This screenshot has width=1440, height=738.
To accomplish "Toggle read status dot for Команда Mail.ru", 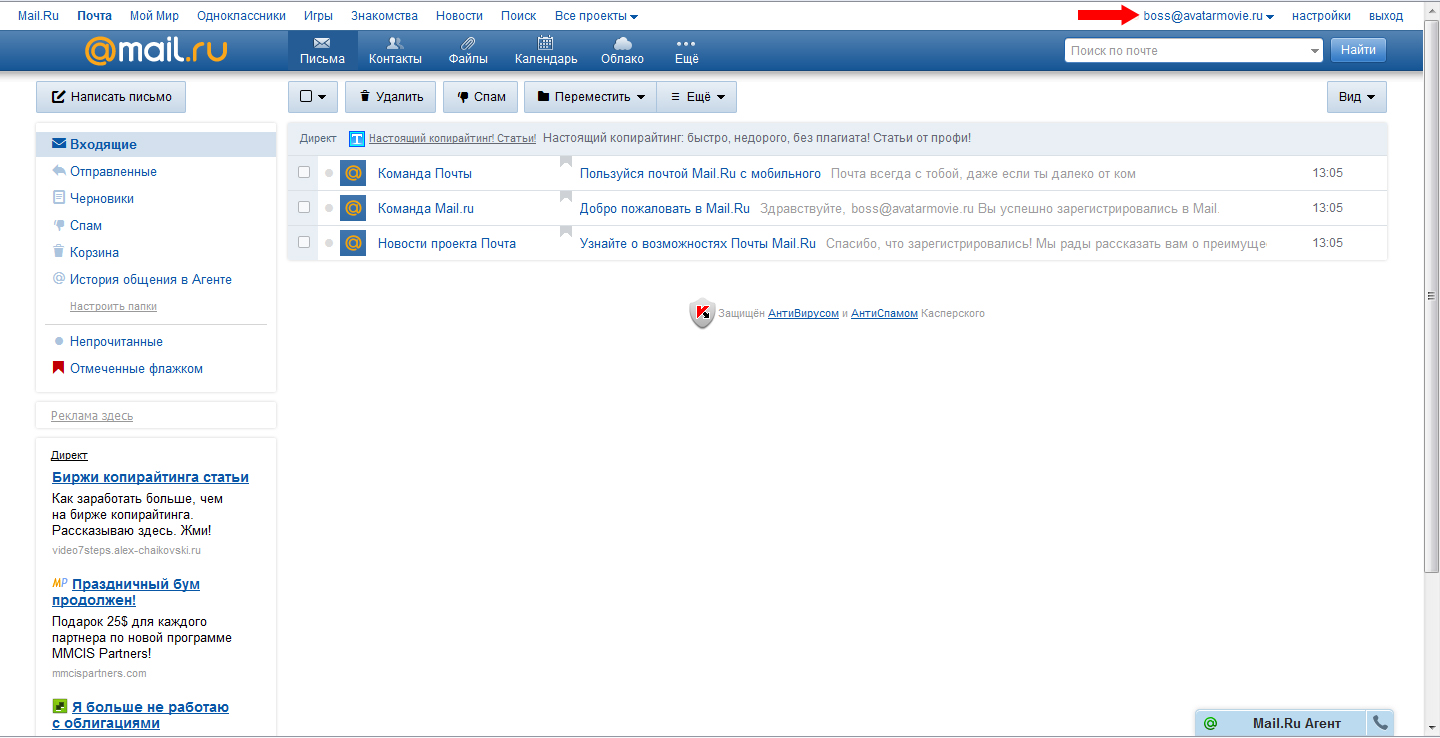I will [329, 208].
